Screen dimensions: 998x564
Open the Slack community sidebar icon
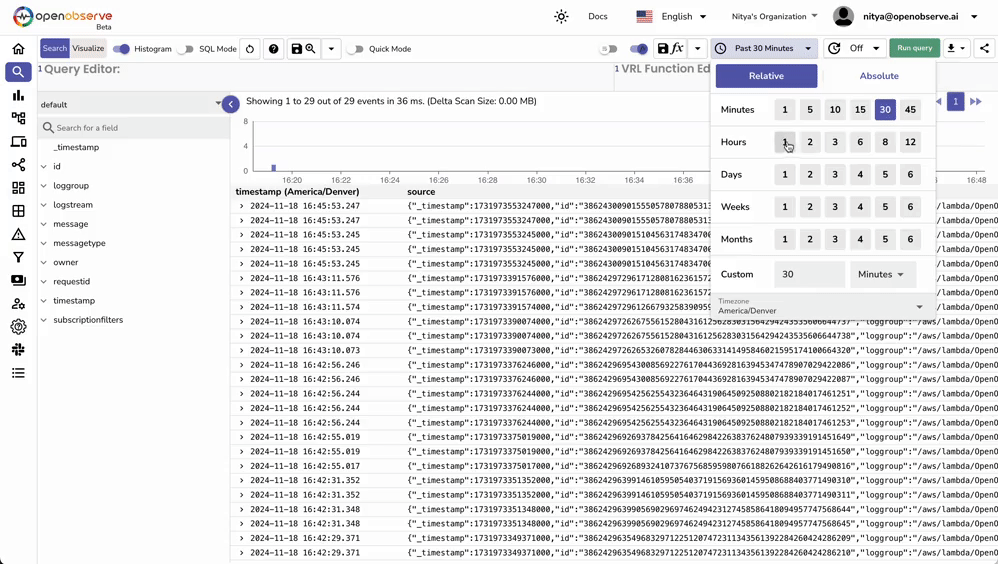coord(18,349)
